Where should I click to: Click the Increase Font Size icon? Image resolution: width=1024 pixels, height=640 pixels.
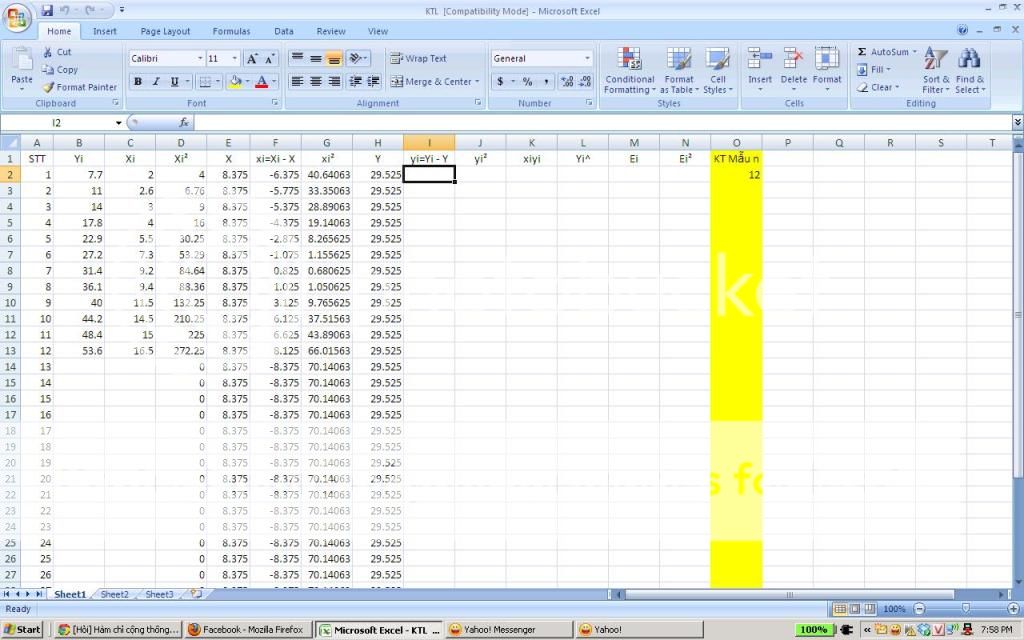click(x=252, y=59)
